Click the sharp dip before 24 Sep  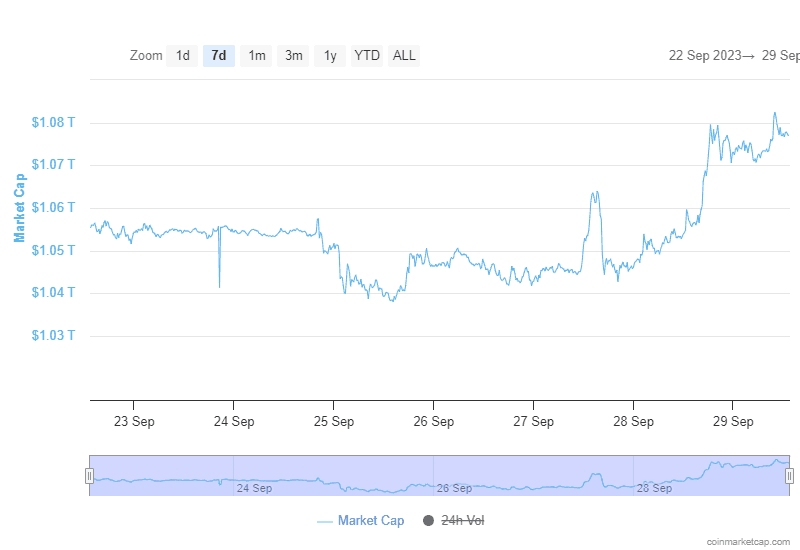click(x=219, y=285)
